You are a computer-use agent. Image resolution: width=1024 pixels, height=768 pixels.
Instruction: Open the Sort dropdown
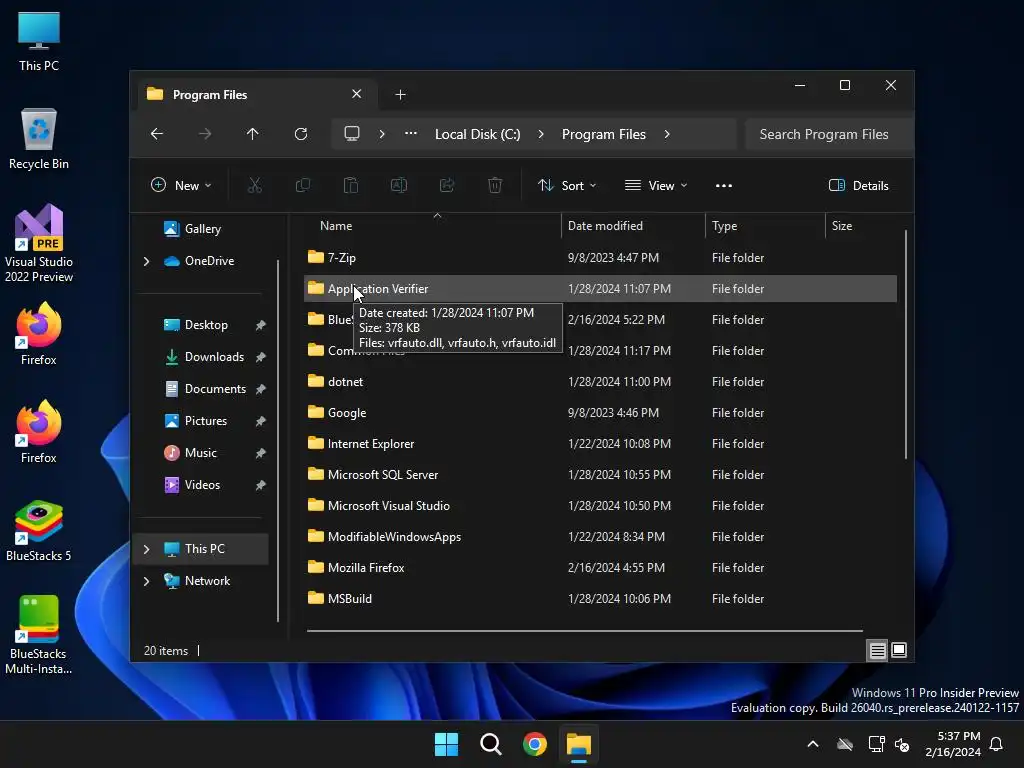tap(567, 185)
